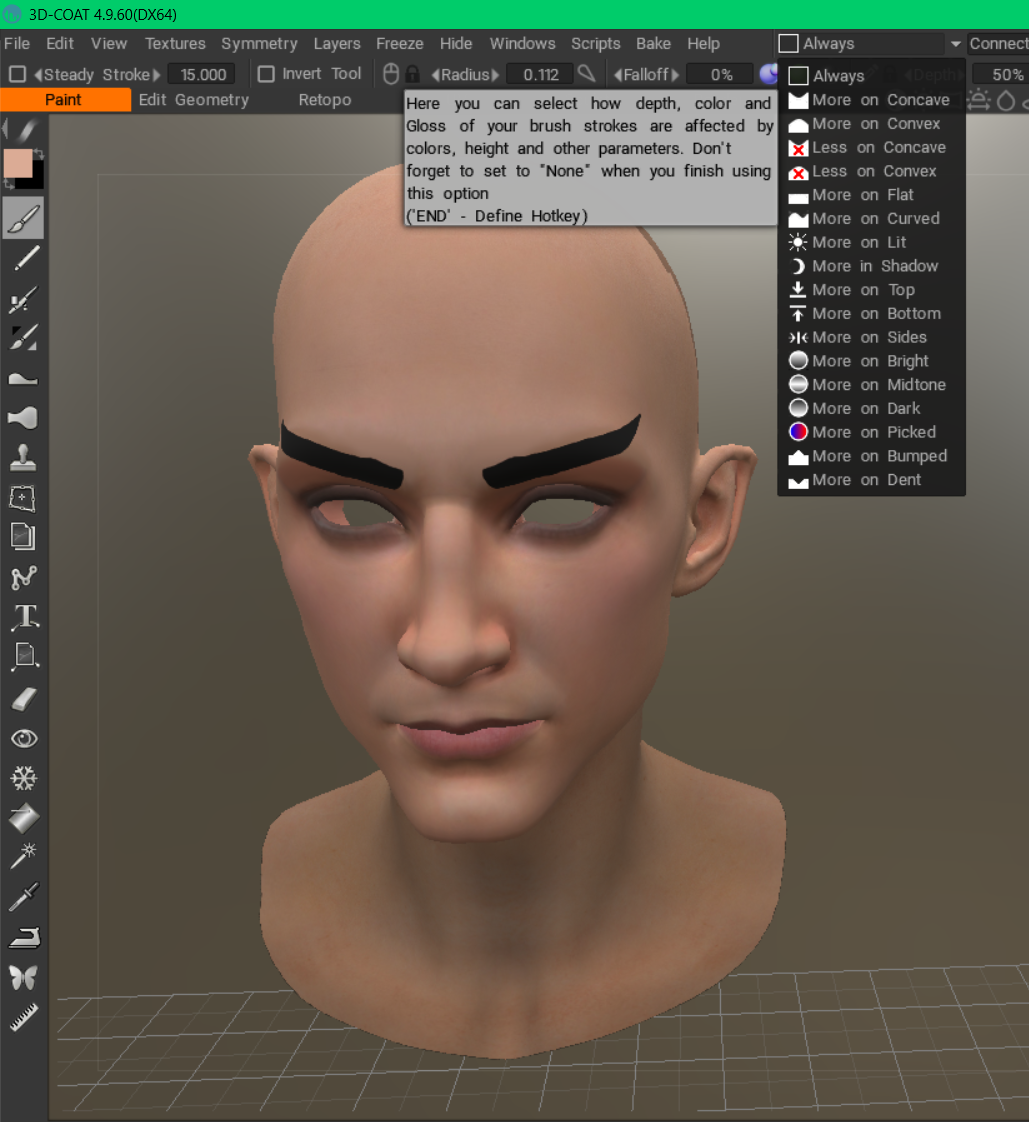Select the Text tool
This screenshot has width=1029, height=1122.
pyautogui.click(x=26, y=617)
